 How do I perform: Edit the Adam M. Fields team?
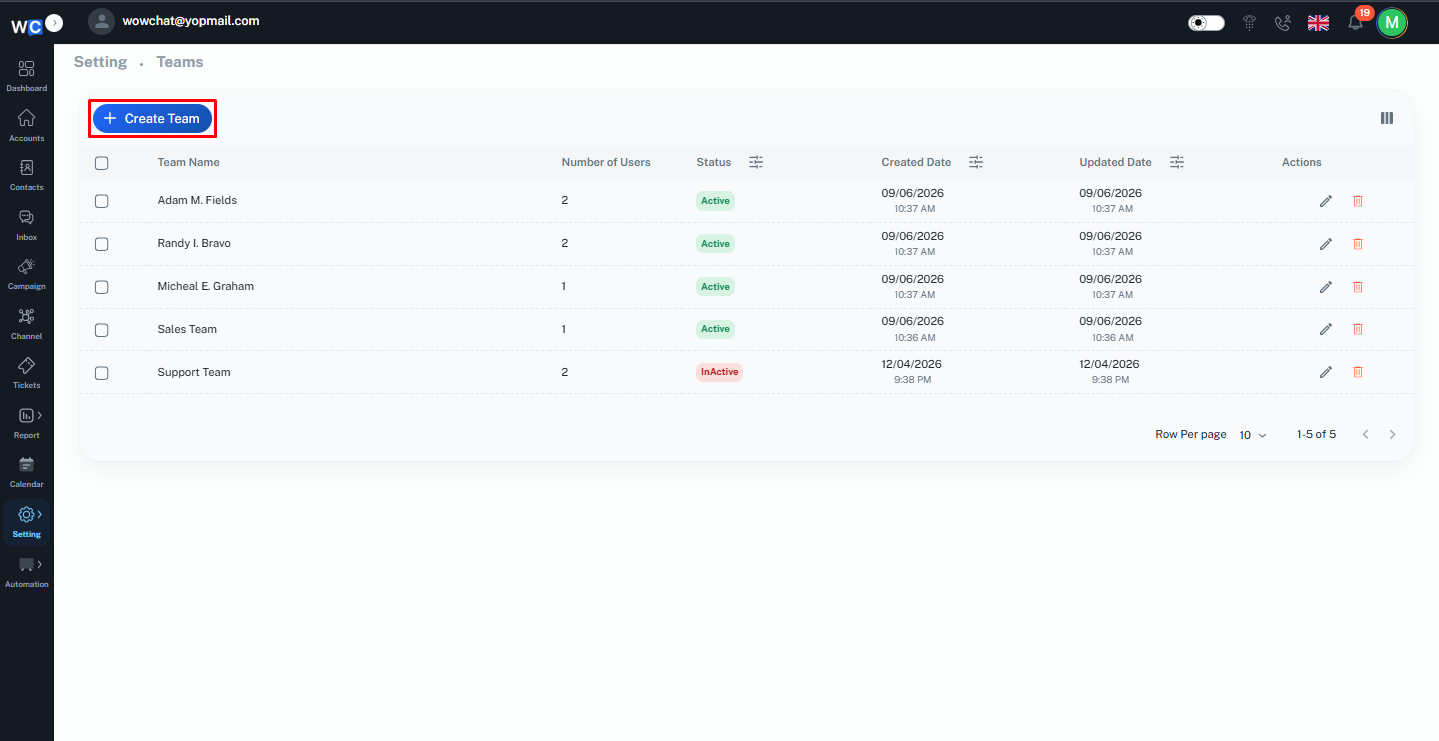pyautogui.click(x=1326, y=201)
